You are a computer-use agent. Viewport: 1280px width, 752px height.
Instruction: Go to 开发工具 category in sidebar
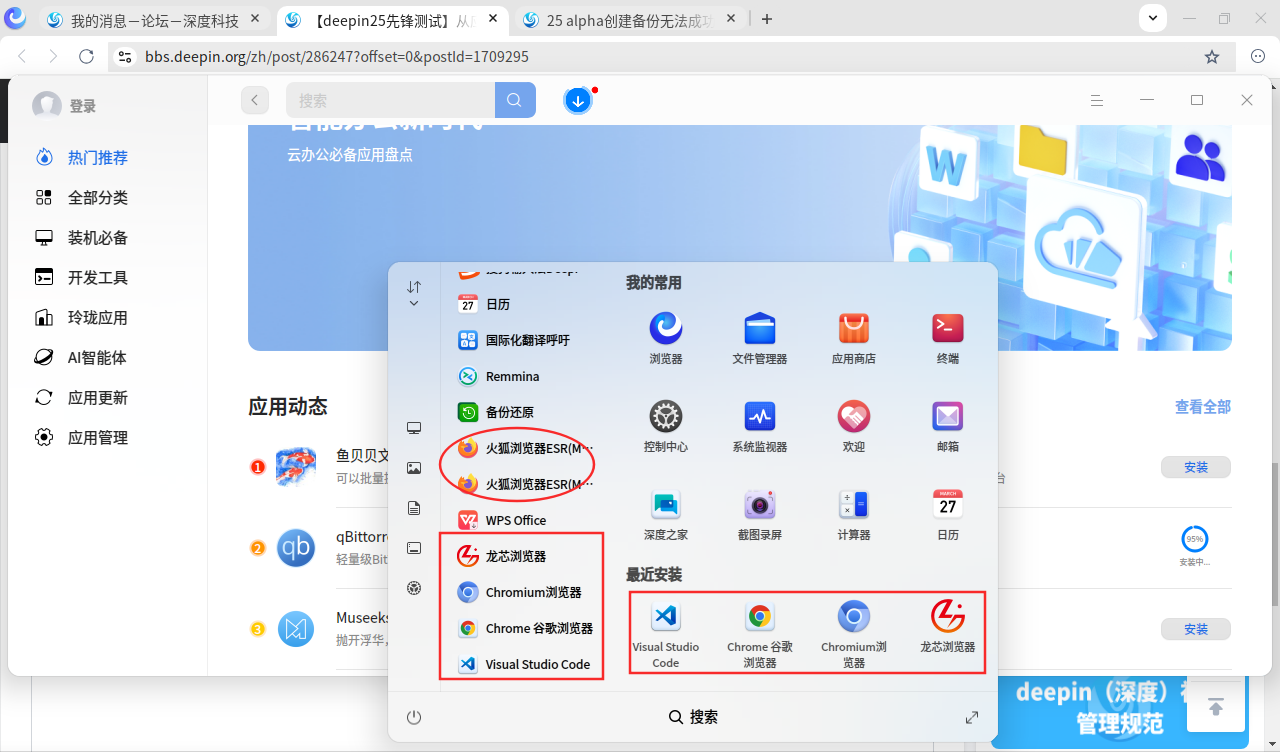[97, 277]
